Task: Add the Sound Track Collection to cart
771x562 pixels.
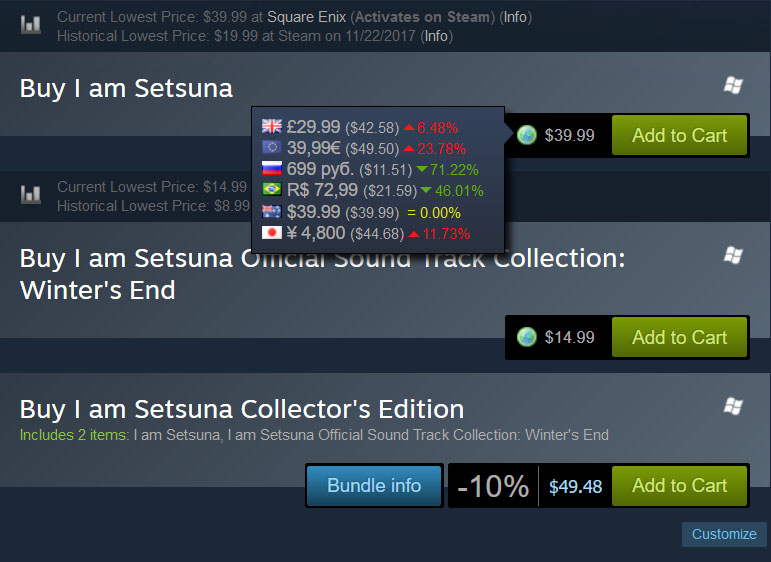Action: pos(679,337)
